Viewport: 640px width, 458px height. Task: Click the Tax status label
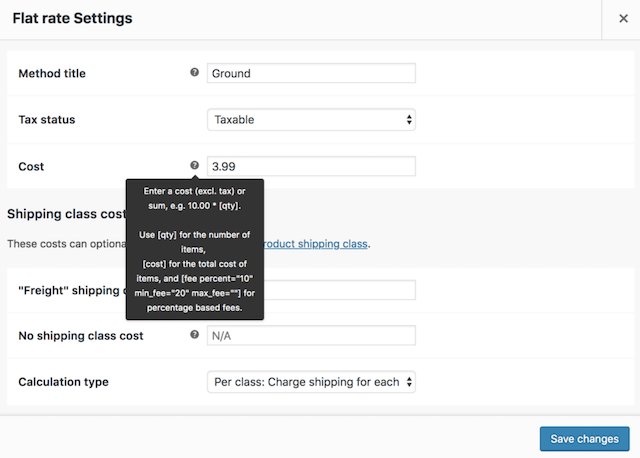(47, 120)
